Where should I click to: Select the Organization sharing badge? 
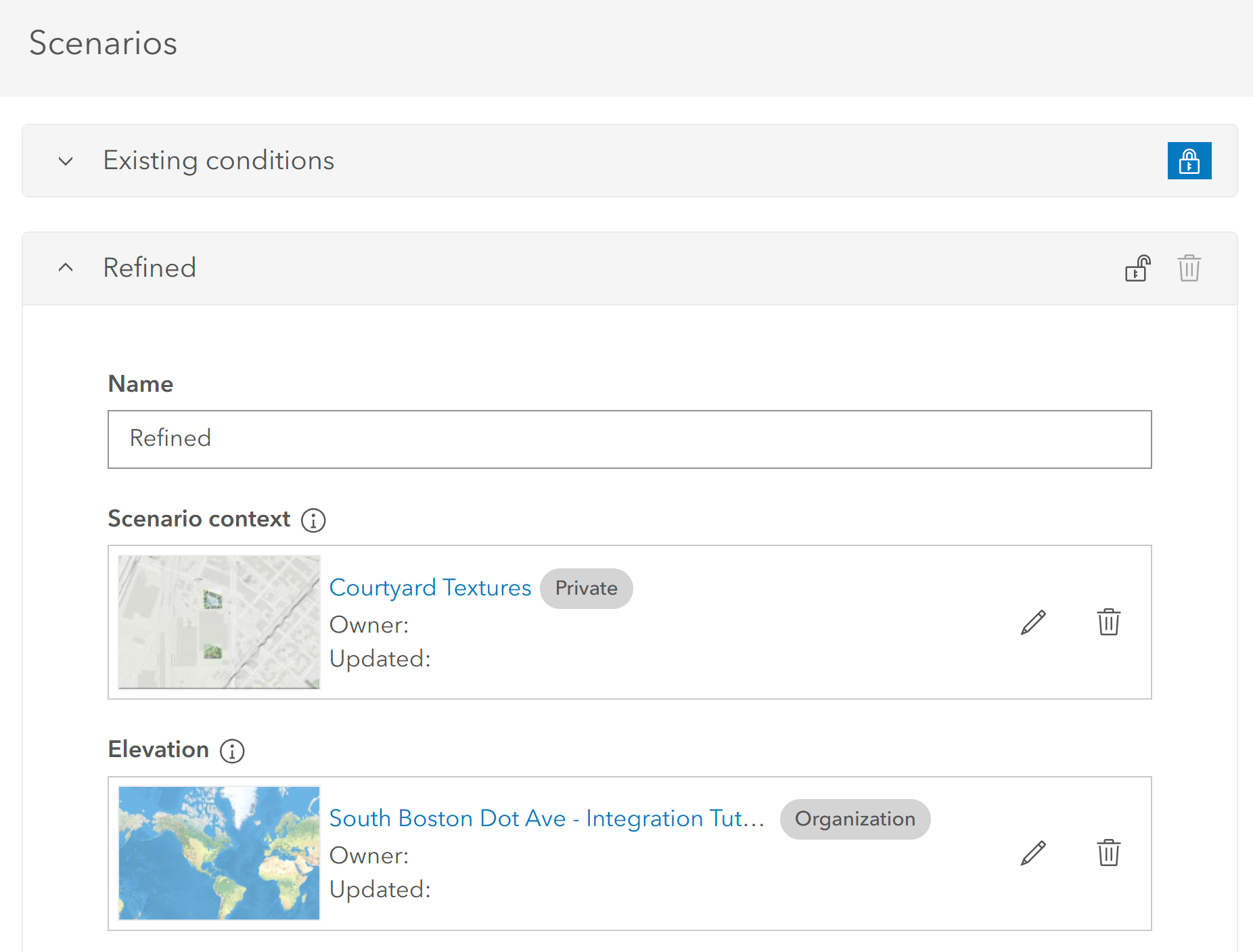[x=855, y=819]
